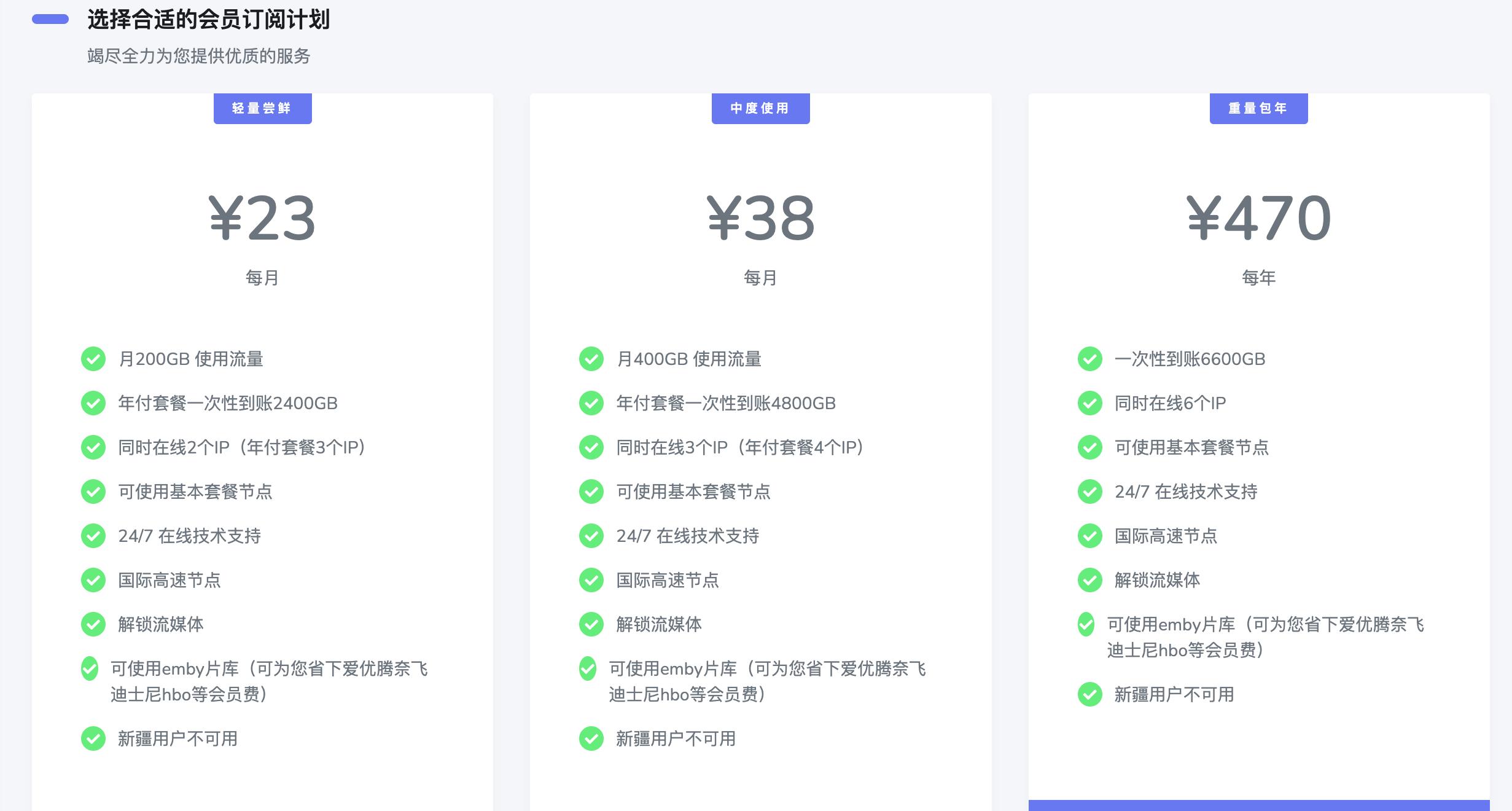
Task: Click the heading 选择合适的会员订阅计划
Action: point(209,20)
